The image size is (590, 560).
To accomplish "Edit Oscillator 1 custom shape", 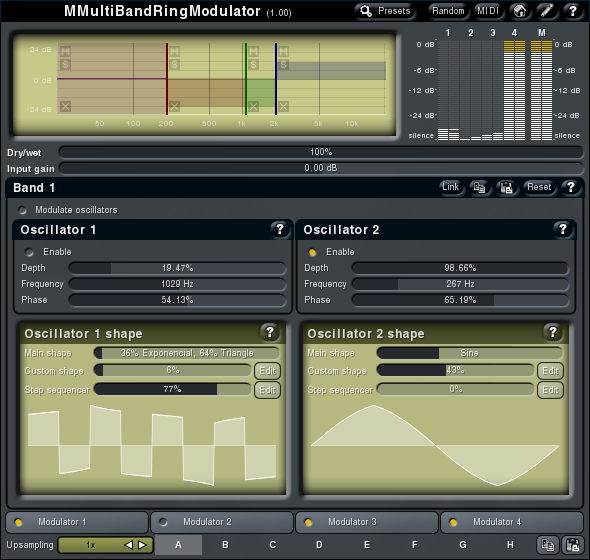I will [x=267, y=371].
